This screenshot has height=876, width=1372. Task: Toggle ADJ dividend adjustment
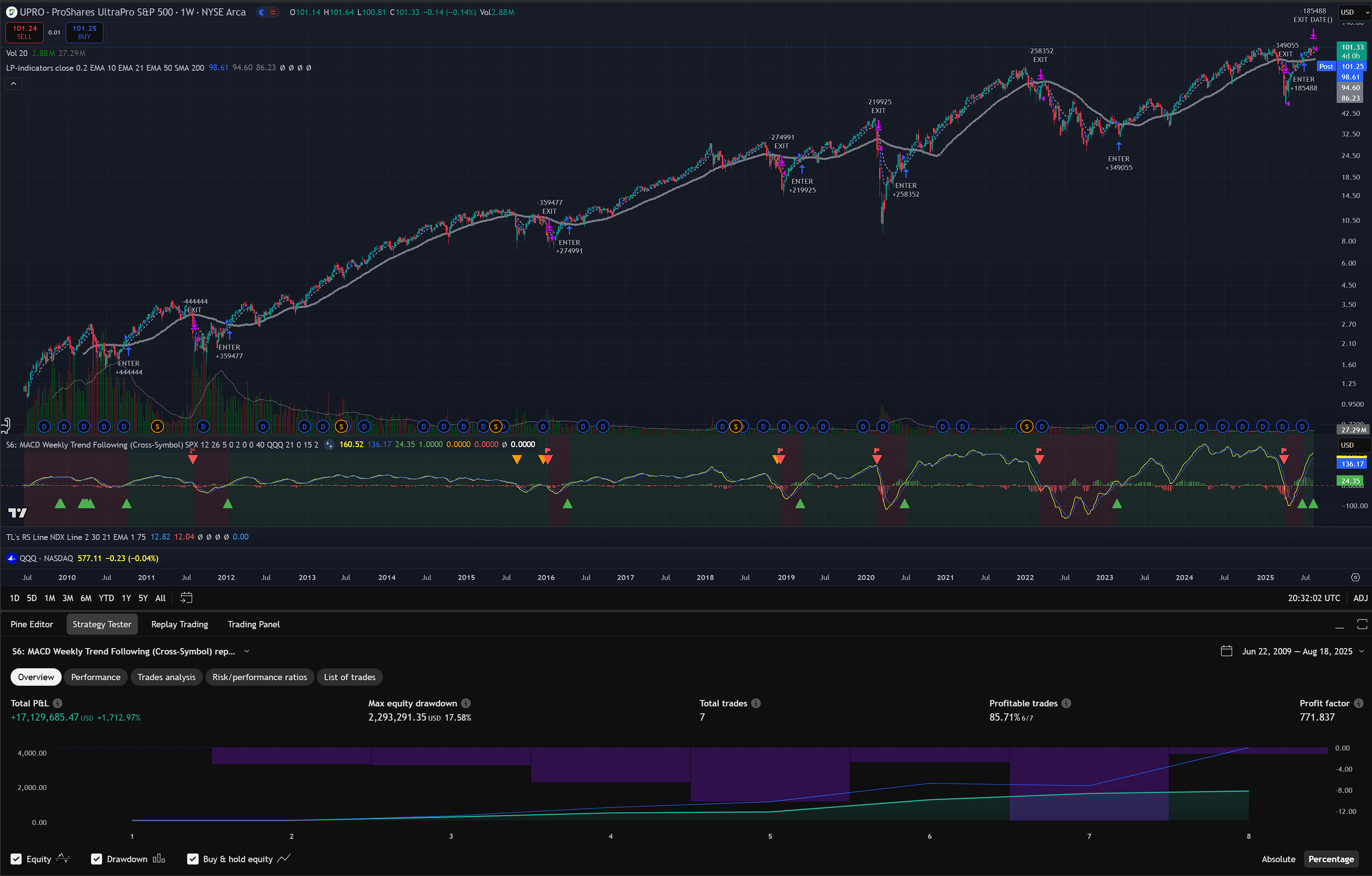point(1360,597)
